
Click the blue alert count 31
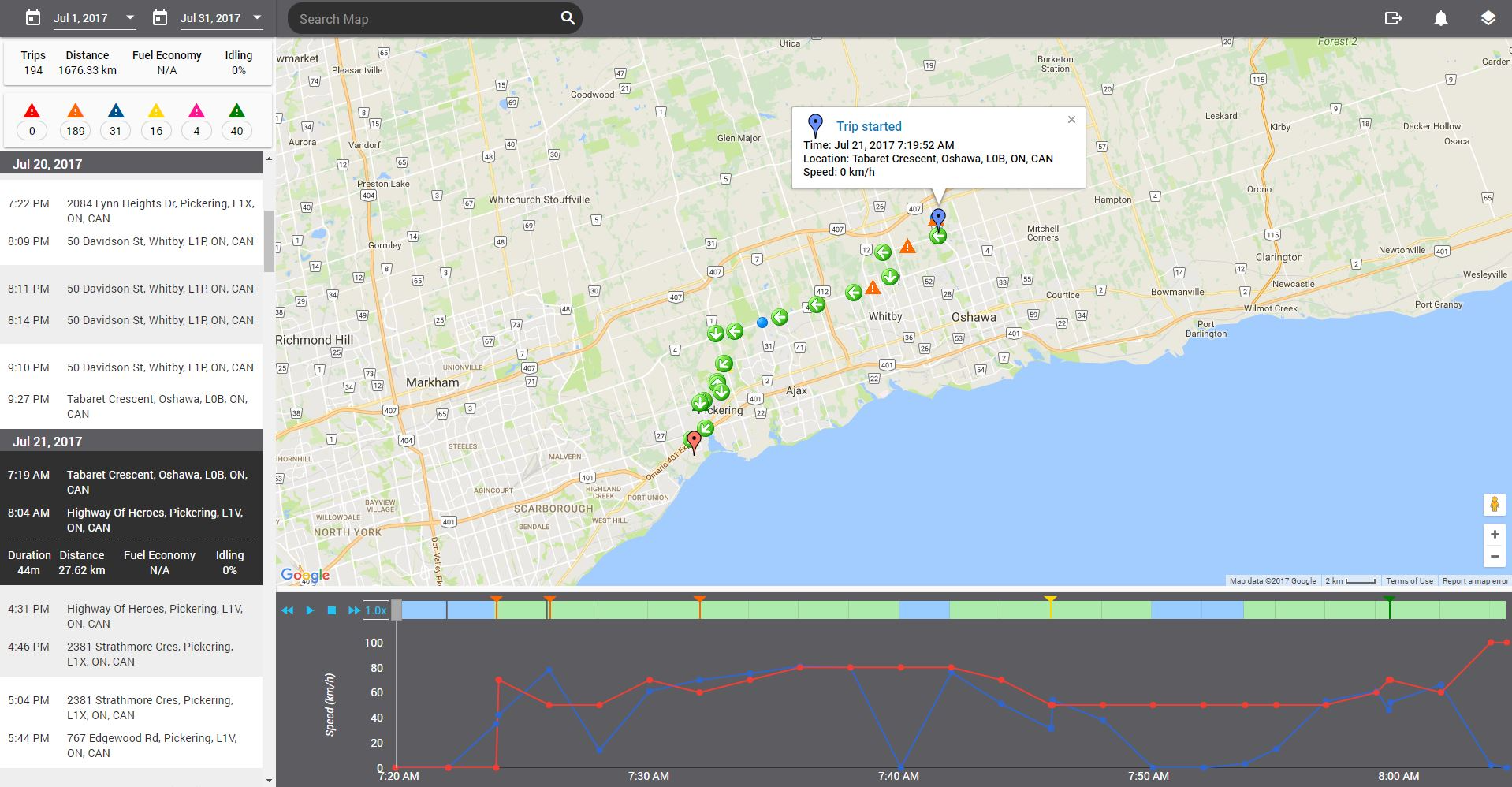tap(116, 131)
